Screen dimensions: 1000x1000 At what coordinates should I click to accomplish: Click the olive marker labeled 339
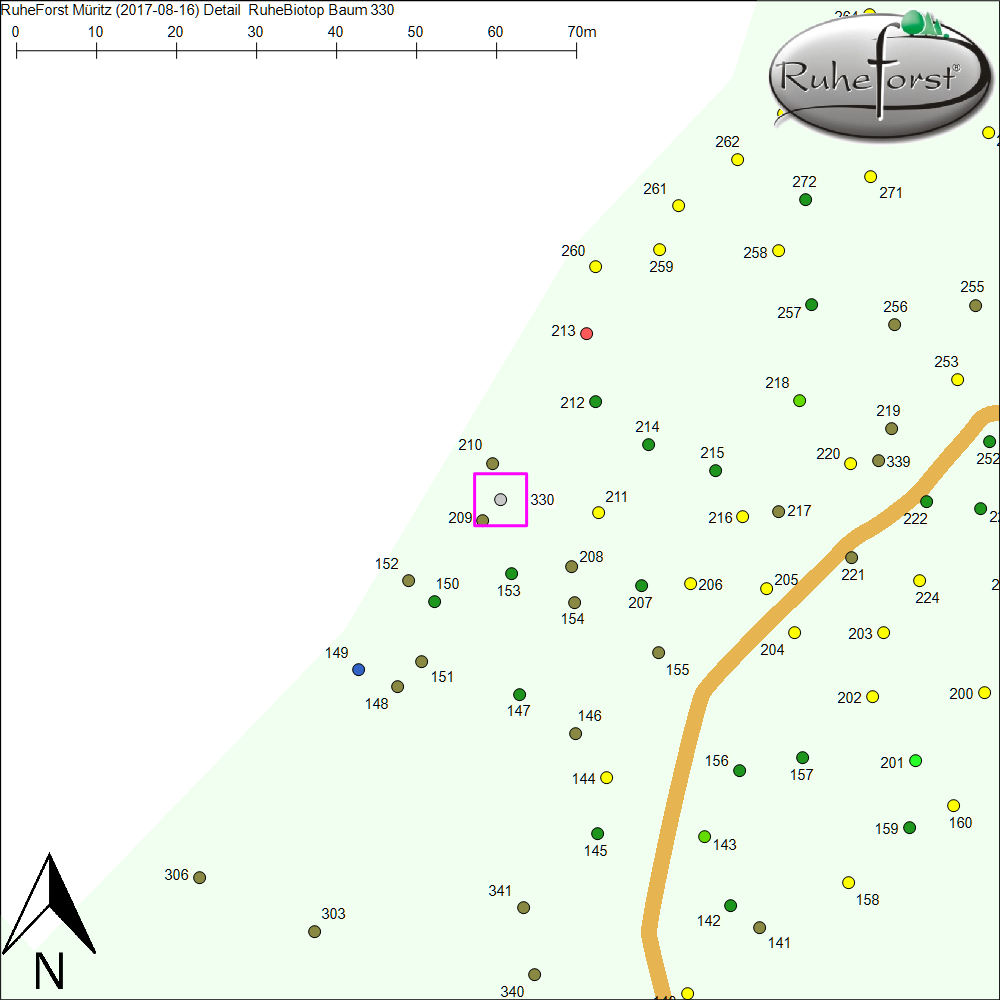878,461
